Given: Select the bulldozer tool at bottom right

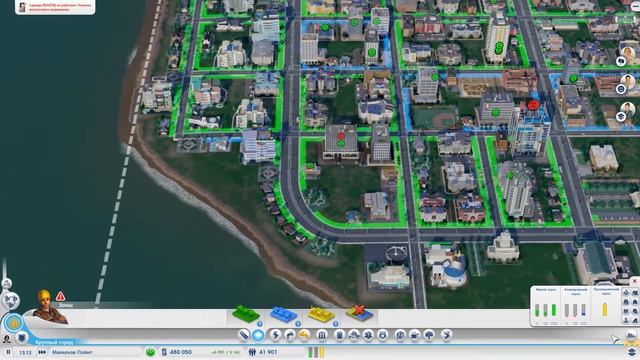Looking at the screenshot, I should (631, 336).
